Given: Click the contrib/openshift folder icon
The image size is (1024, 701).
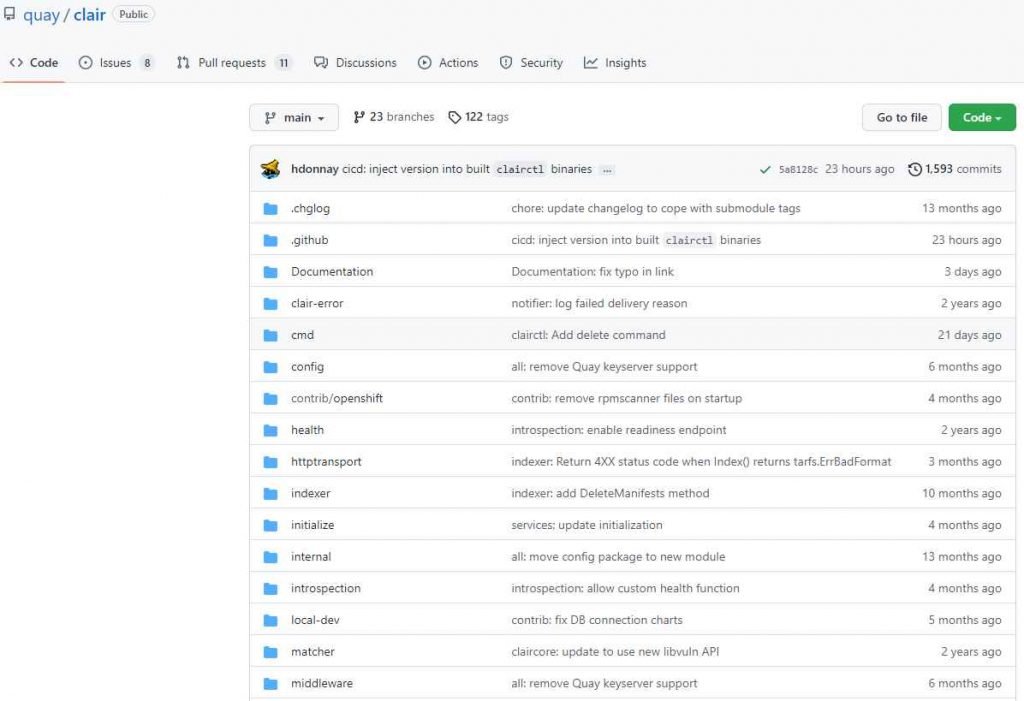Looking at the screenshot, I should (270, 399).
